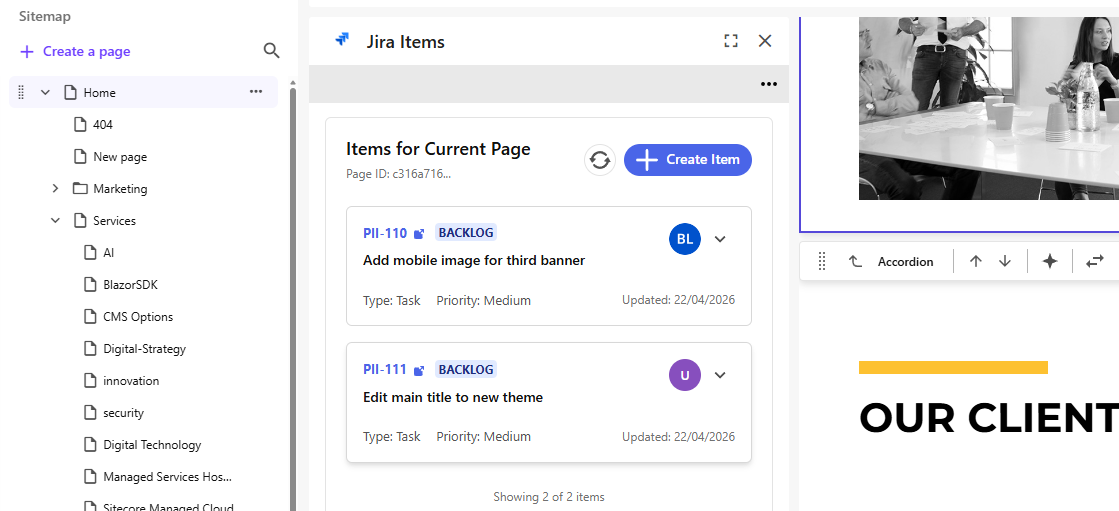Click the search icon in Sitemap

click(271, 51)
